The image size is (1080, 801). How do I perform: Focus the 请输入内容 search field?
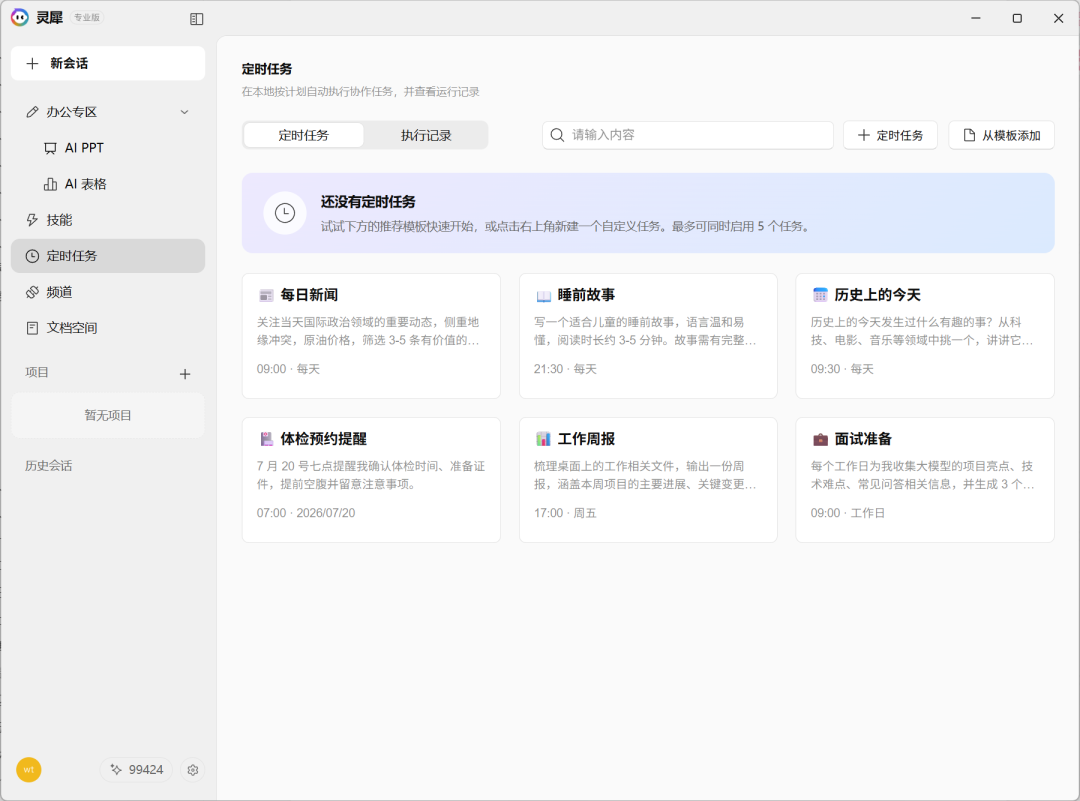(687, 135)
